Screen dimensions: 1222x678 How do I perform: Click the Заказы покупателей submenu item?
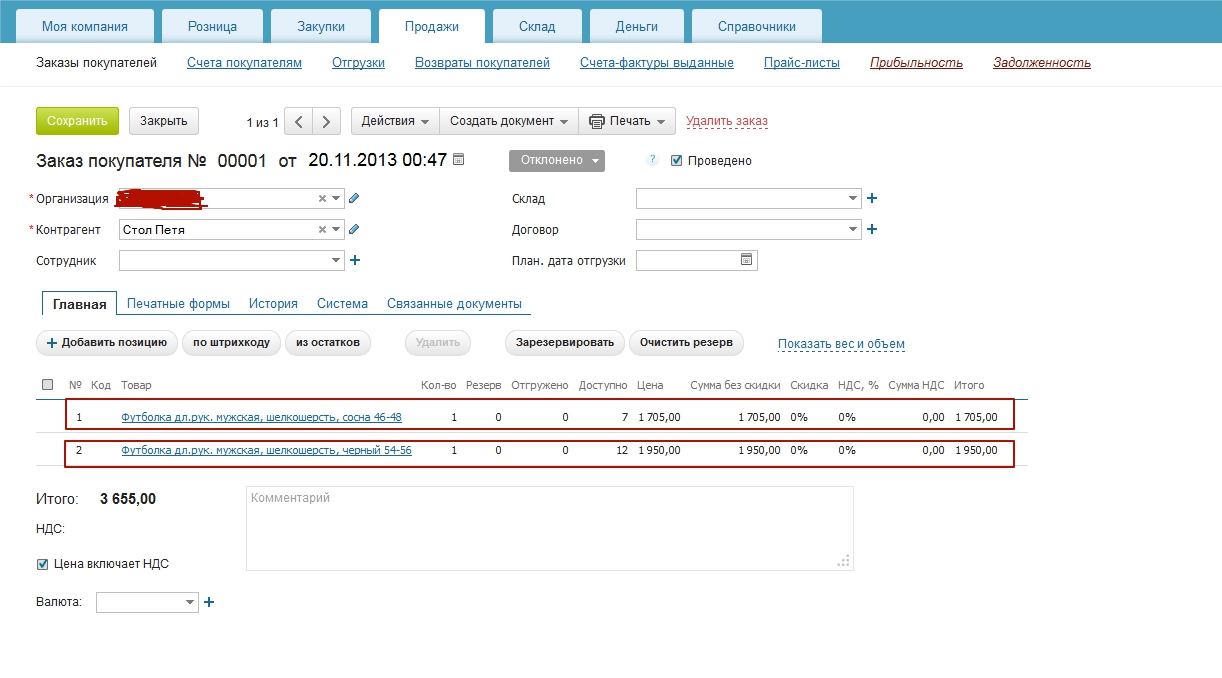pos(97,63)
